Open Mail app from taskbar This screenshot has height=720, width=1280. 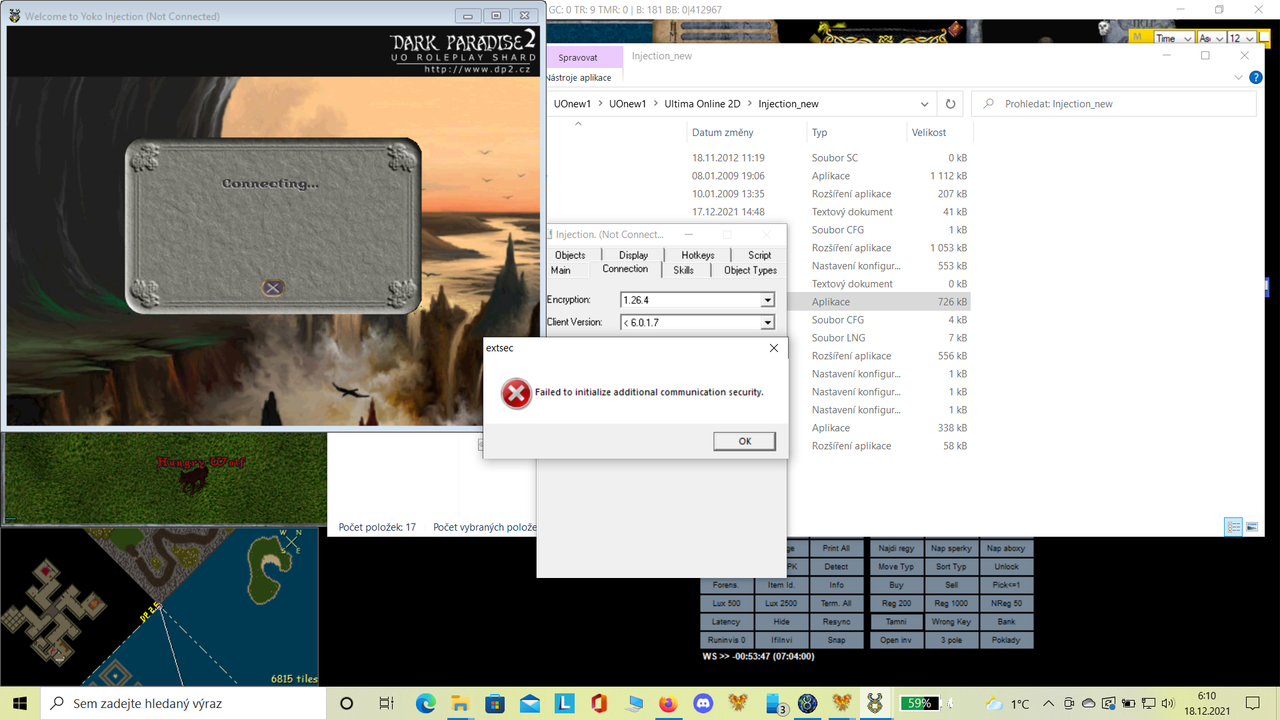529,703
